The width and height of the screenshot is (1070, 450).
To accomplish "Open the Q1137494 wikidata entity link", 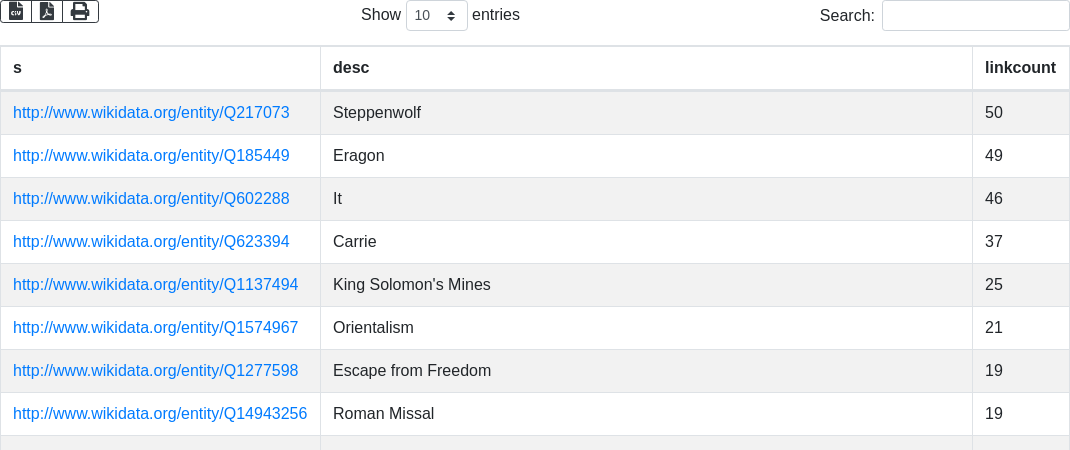I will (156, 285).
